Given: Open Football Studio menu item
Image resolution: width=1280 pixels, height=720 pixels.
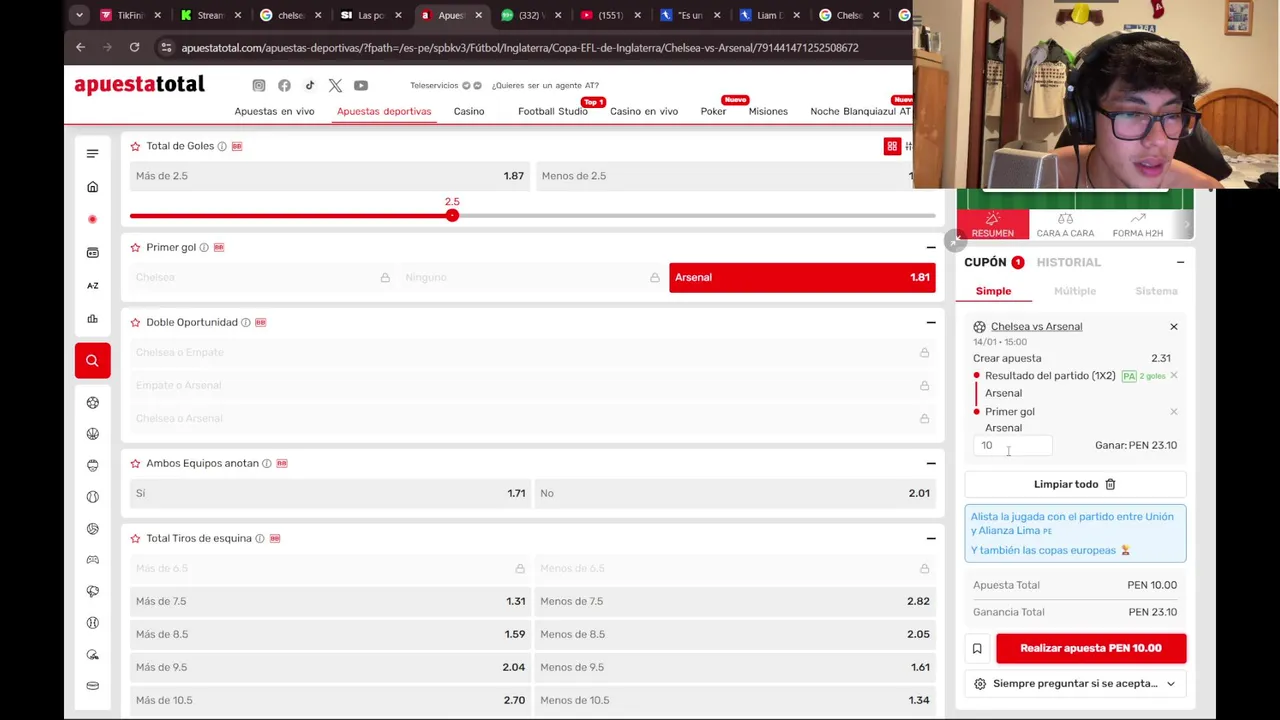Looking at the screenshot, I should pyautogui.click(x=553, y=111).
